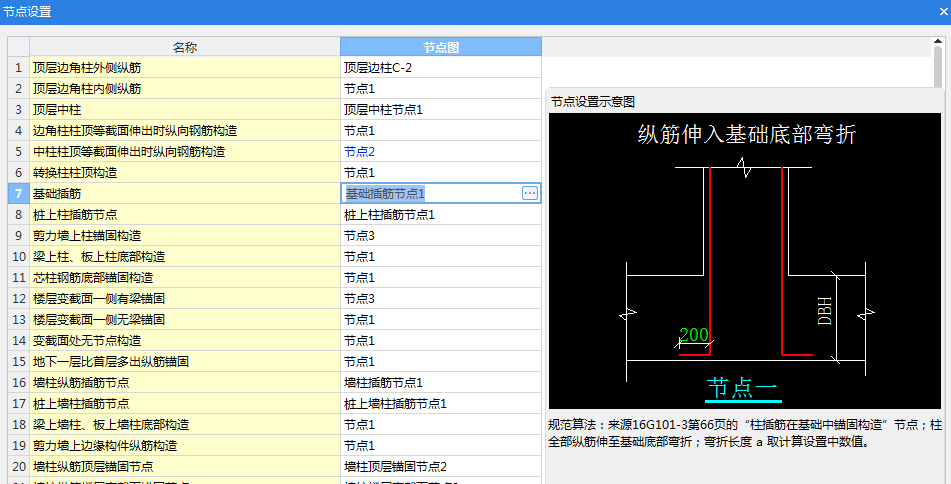The height and width of the screenshot is (484, 951).
Task: Click row number 12 header
Action: pyautogui.click(x=19, y=298)
